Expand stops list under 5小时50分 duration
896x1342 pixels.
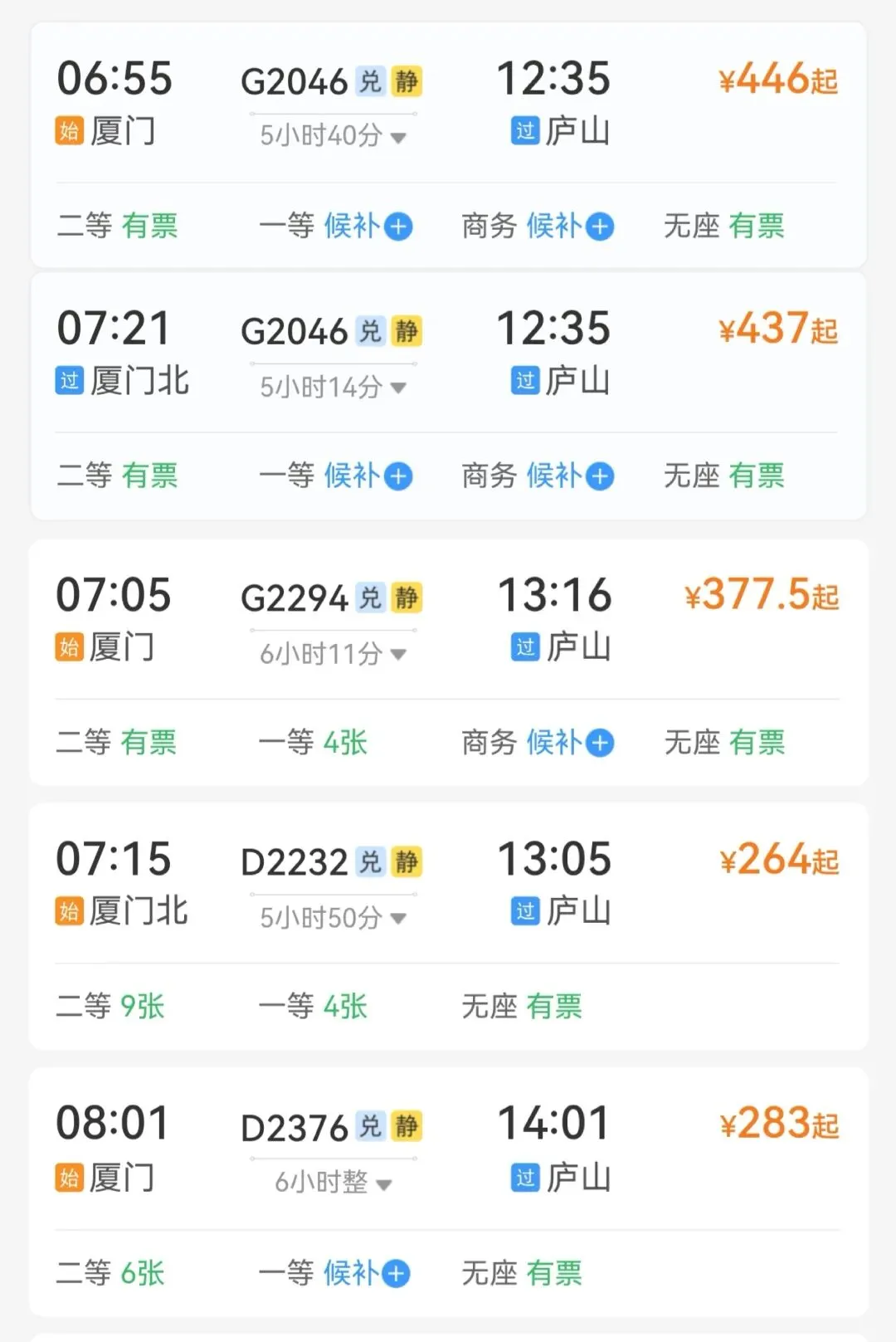coord(399,919)
